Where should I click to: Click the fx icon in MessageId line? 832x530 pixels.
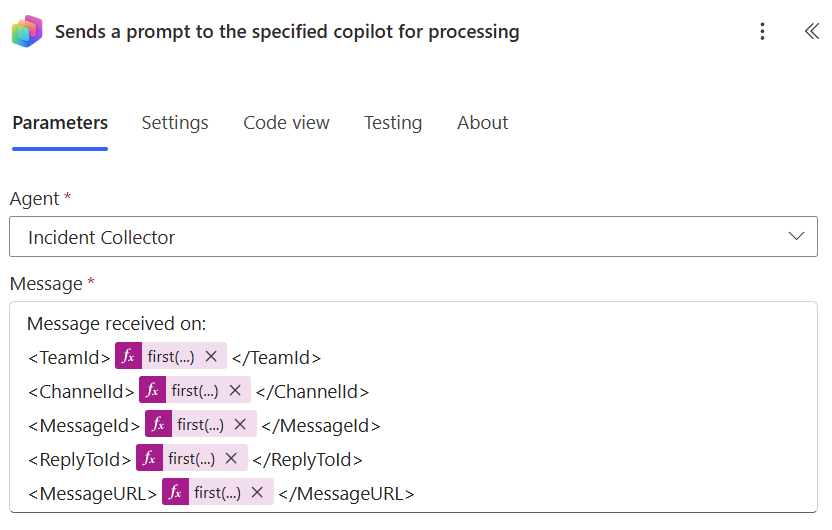[x=158, y=424]
